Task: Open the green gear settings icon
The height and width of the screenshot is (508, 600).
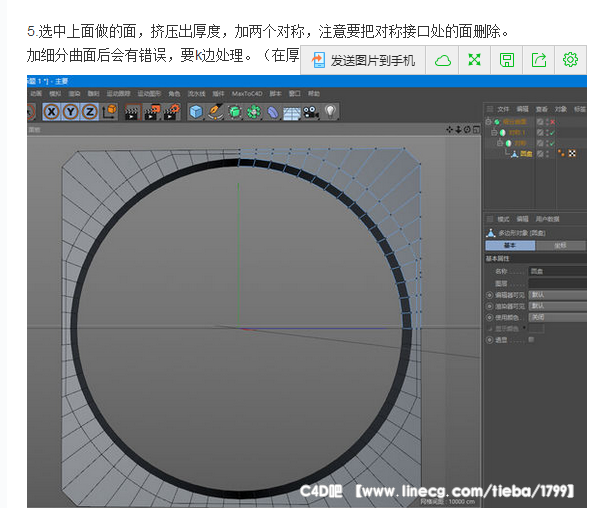Action: (x=570, y=60)
